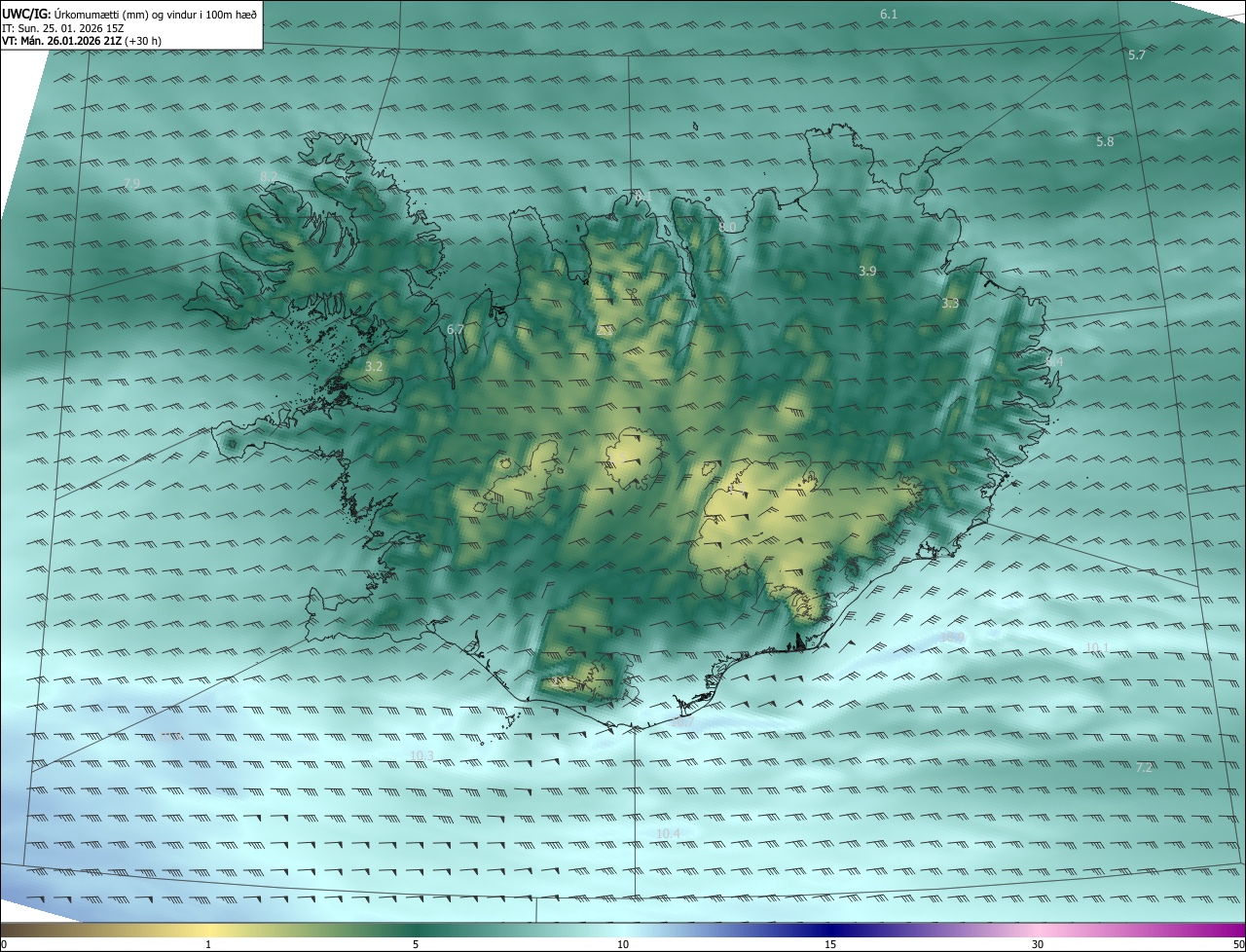Click the 3.9 value label
Image resolution: width=1246 pixels, height=952 pixels.
(x=867, y=271)
